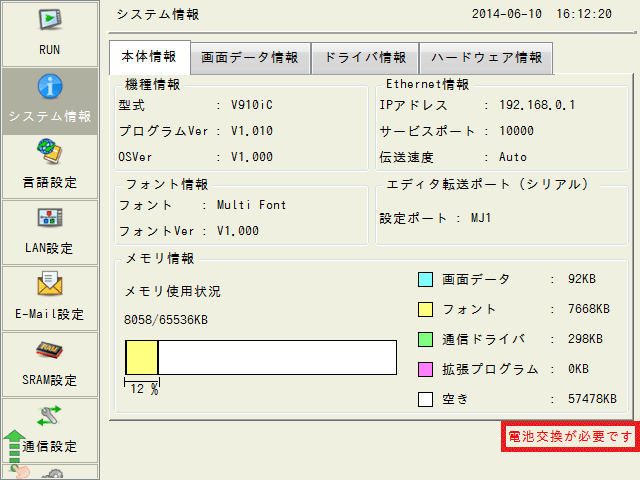Open 言語設定 language settings icon
Viewport: 640px width, 480px height.
50,154
